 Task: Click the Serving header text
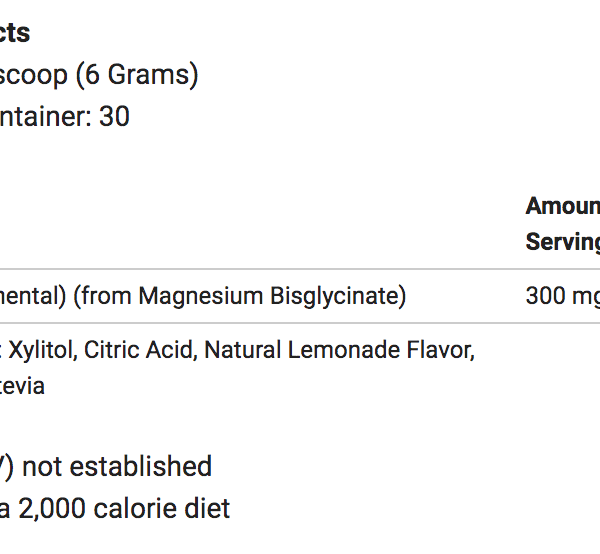(x=562, y=242)
